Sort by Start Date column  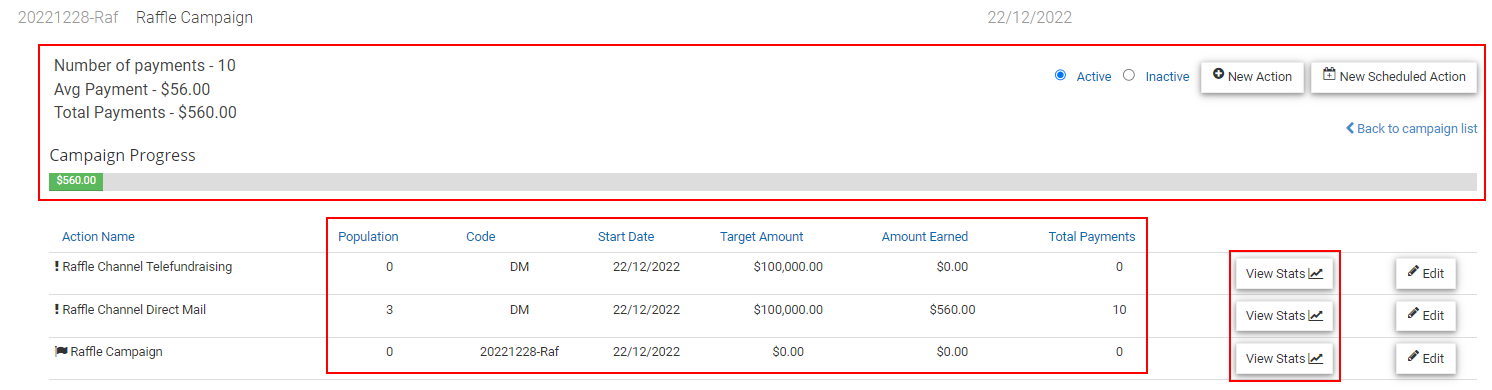(x=626, y=237)
